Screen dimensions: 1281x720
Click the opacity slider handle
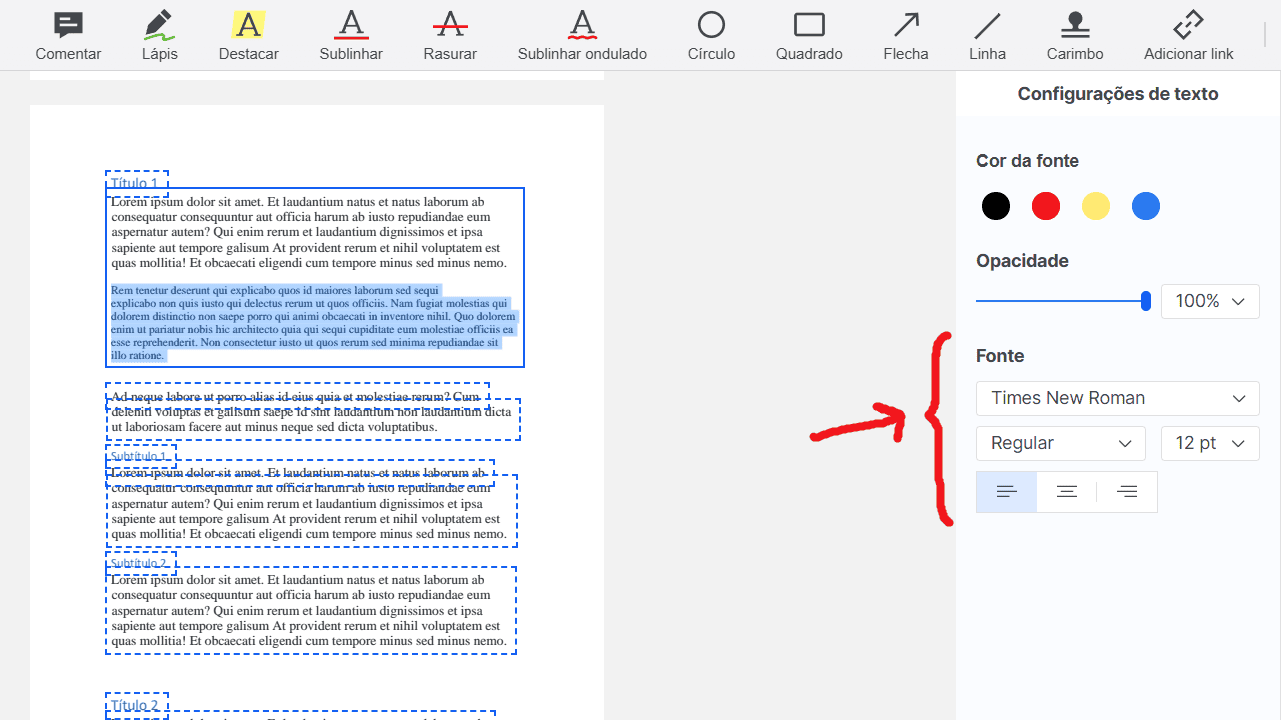coord(1146,301)
